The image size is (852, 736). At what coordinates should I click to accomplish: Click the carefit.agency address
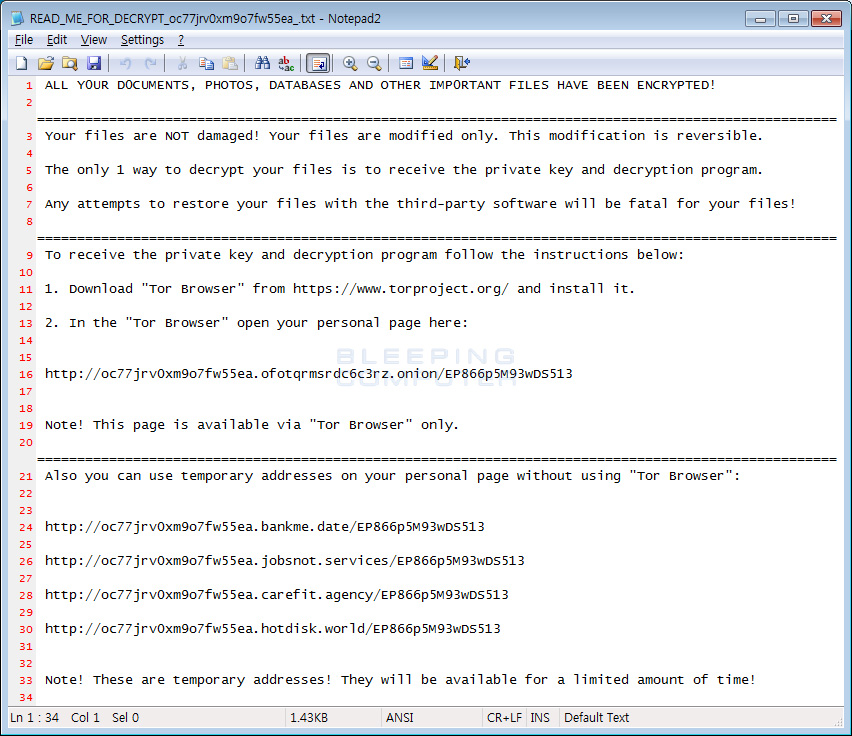[x=277, y=595]
